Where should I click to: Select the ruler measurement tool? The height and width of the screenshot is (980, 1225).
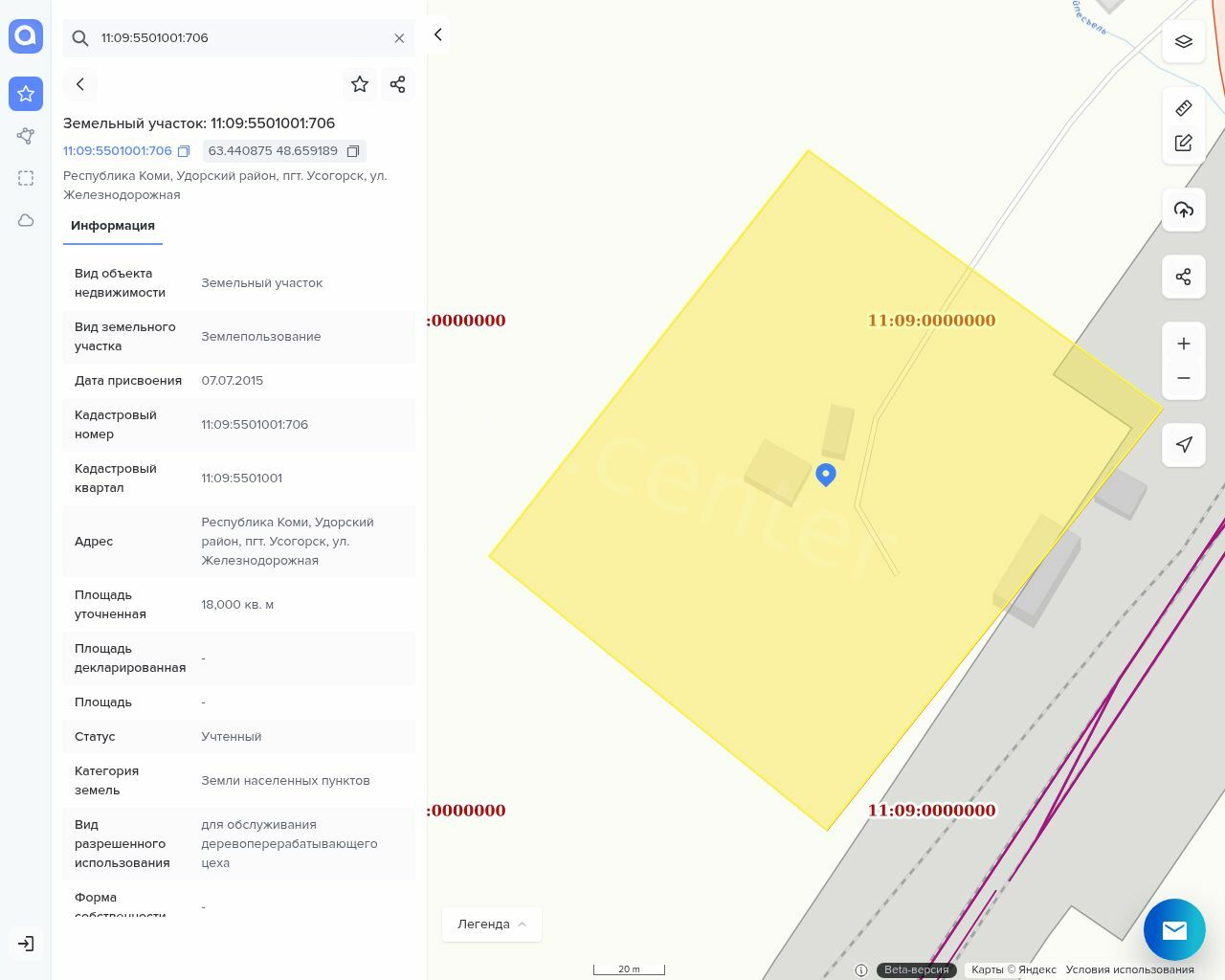1184,108
